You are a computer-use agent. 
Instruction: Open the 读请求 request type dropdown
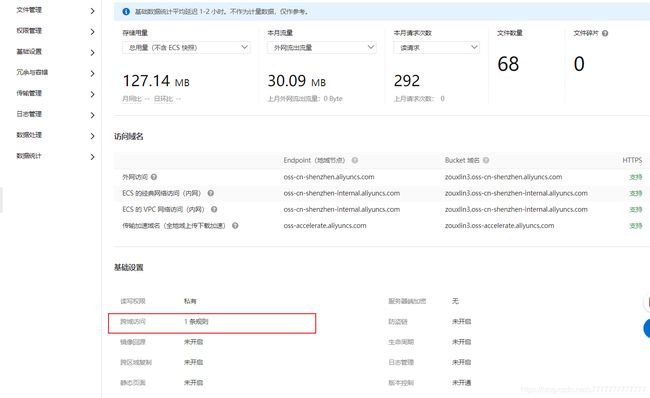click(437, 48)
